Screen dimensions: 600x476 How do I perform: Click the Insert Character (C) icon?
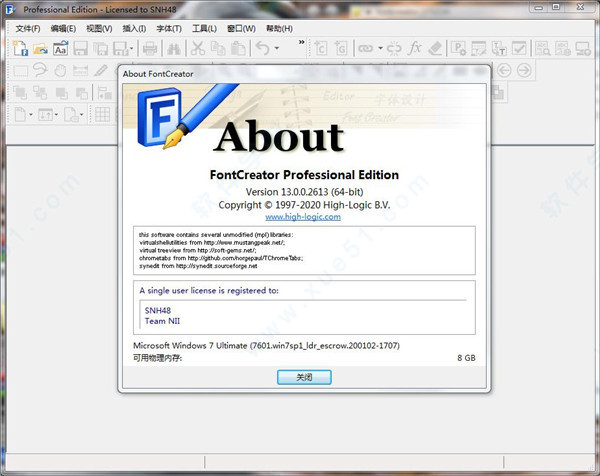tap(321, 49)
